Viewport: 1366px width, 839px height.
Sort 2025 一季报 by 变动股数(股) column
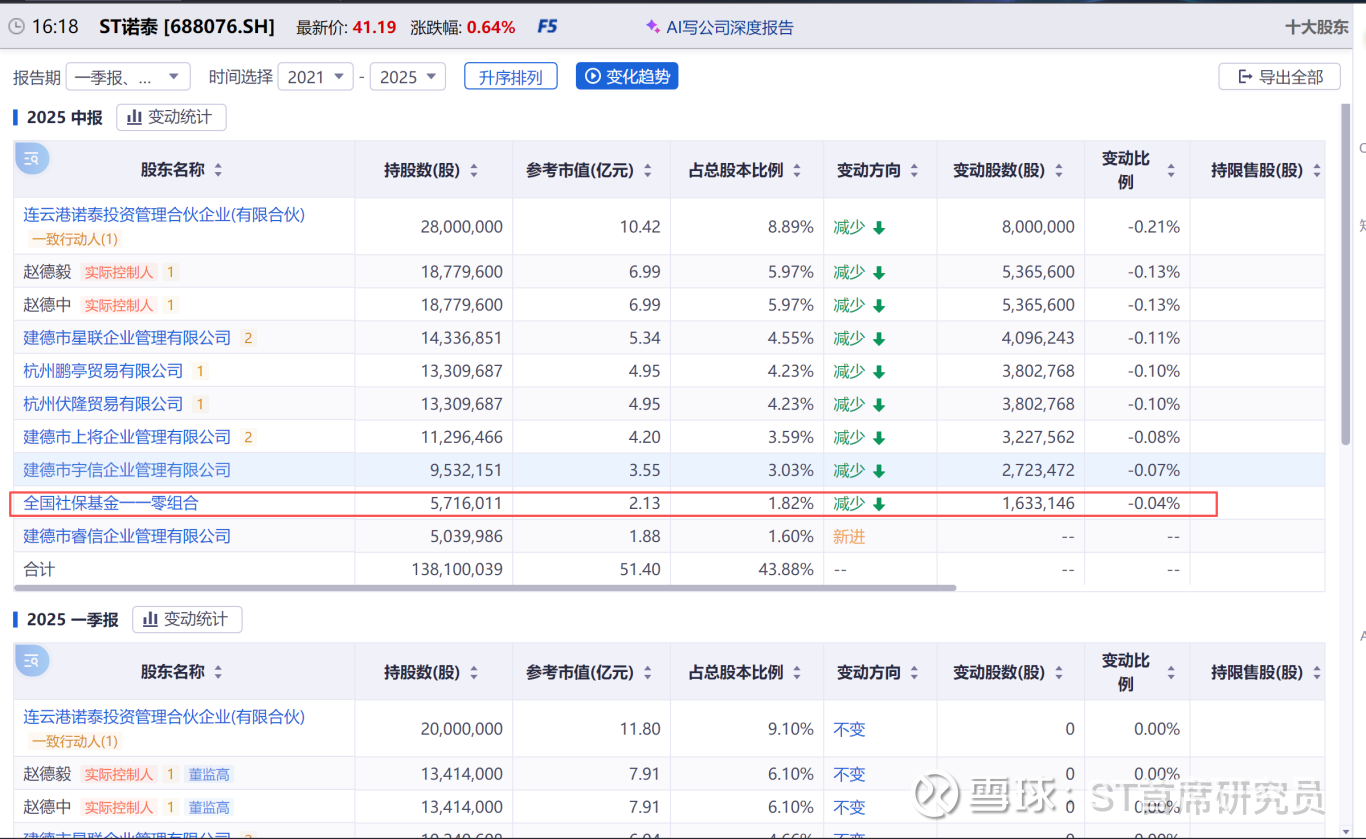coord(1059,673)
